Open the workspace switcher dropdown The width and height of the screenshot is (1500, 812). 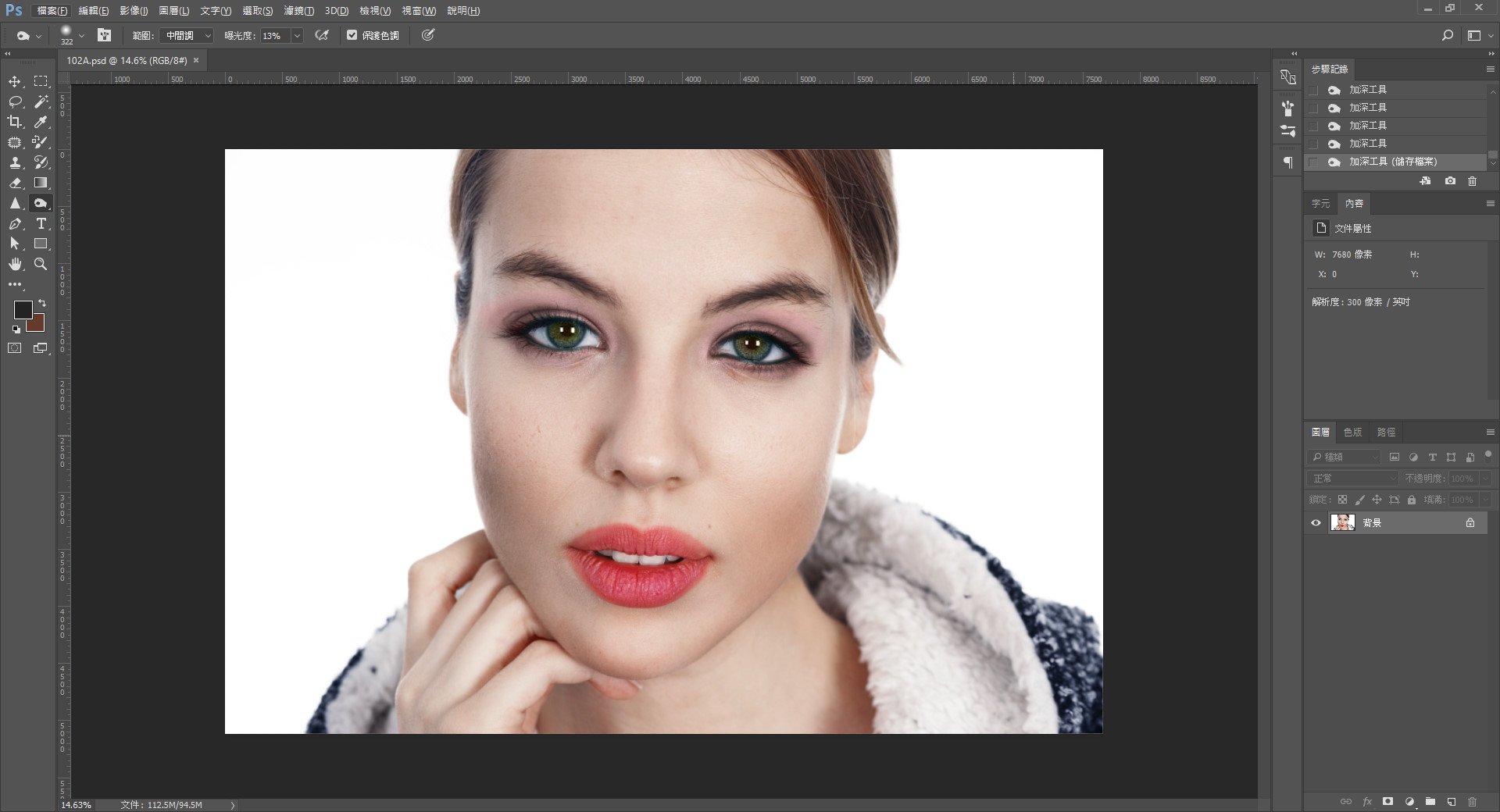coord(1479,35)
